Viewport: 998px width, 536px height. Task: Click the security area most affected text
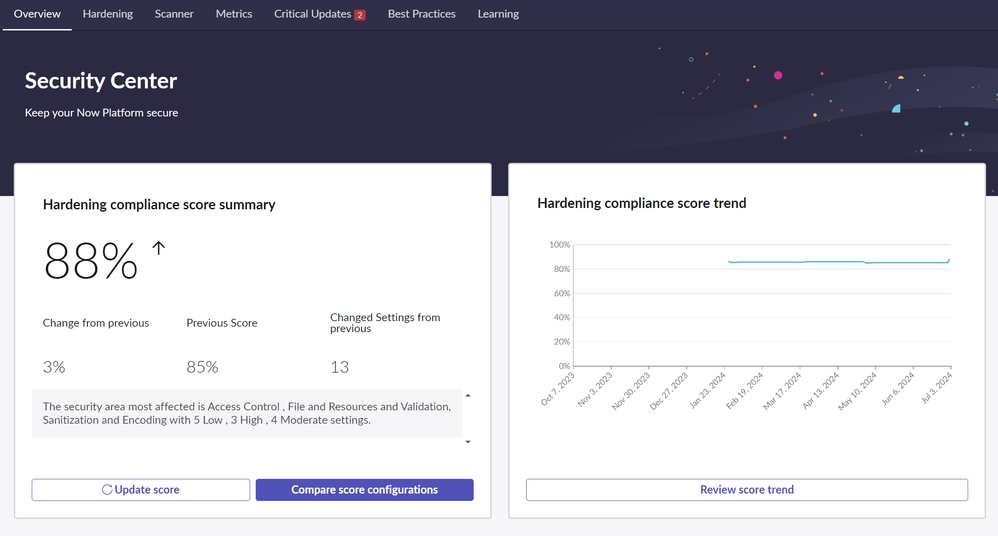coord(247,413)
